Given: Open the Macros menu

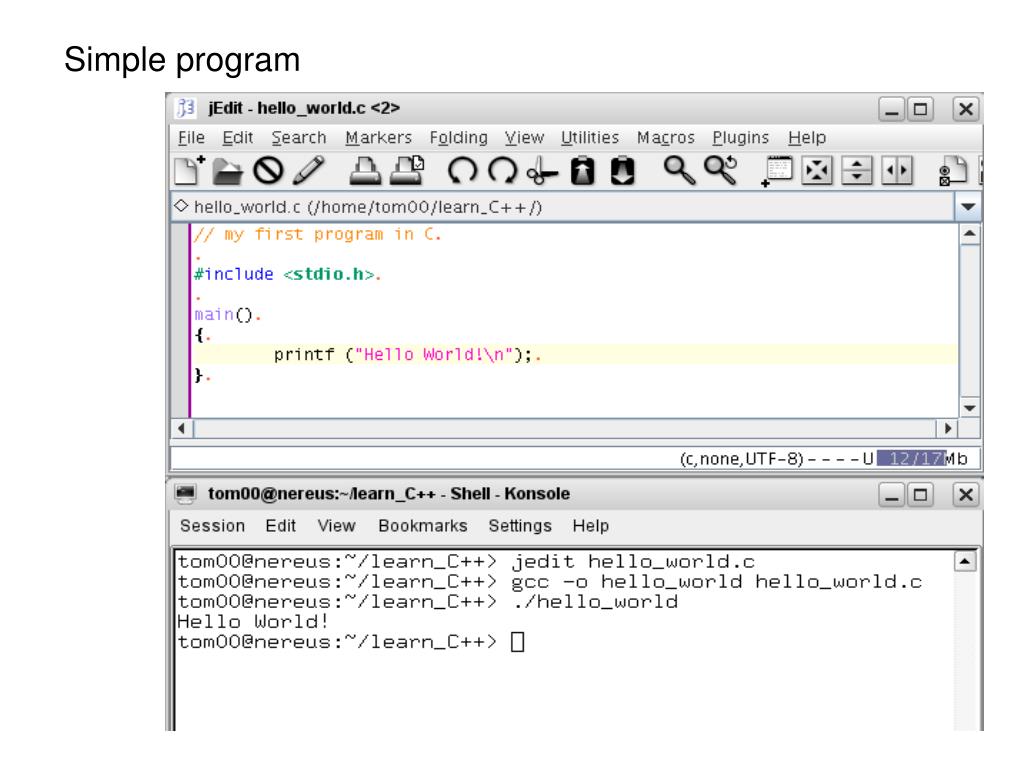Looking at the screenshot, I should [665, 138].
